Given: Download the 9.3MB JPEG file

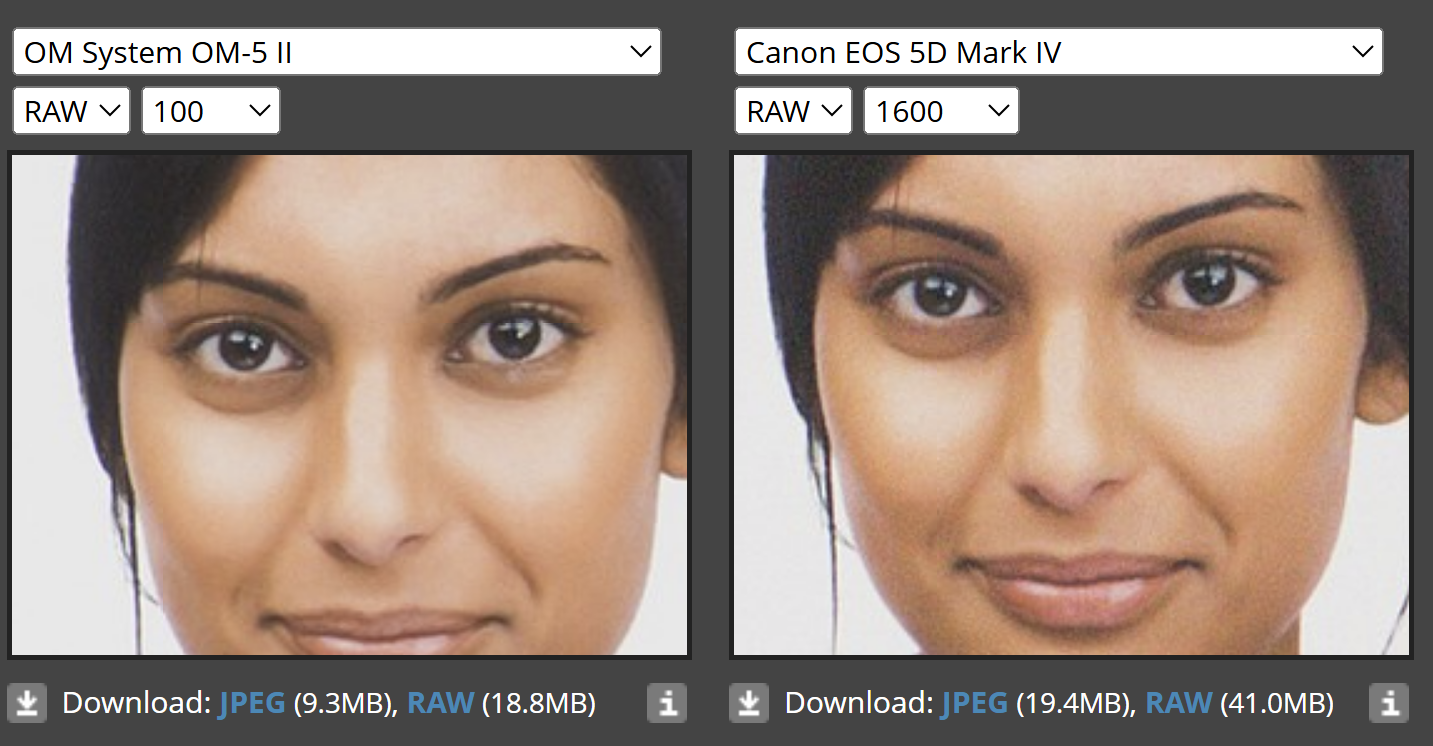Looking at the screenshot, I should [252, 703].
